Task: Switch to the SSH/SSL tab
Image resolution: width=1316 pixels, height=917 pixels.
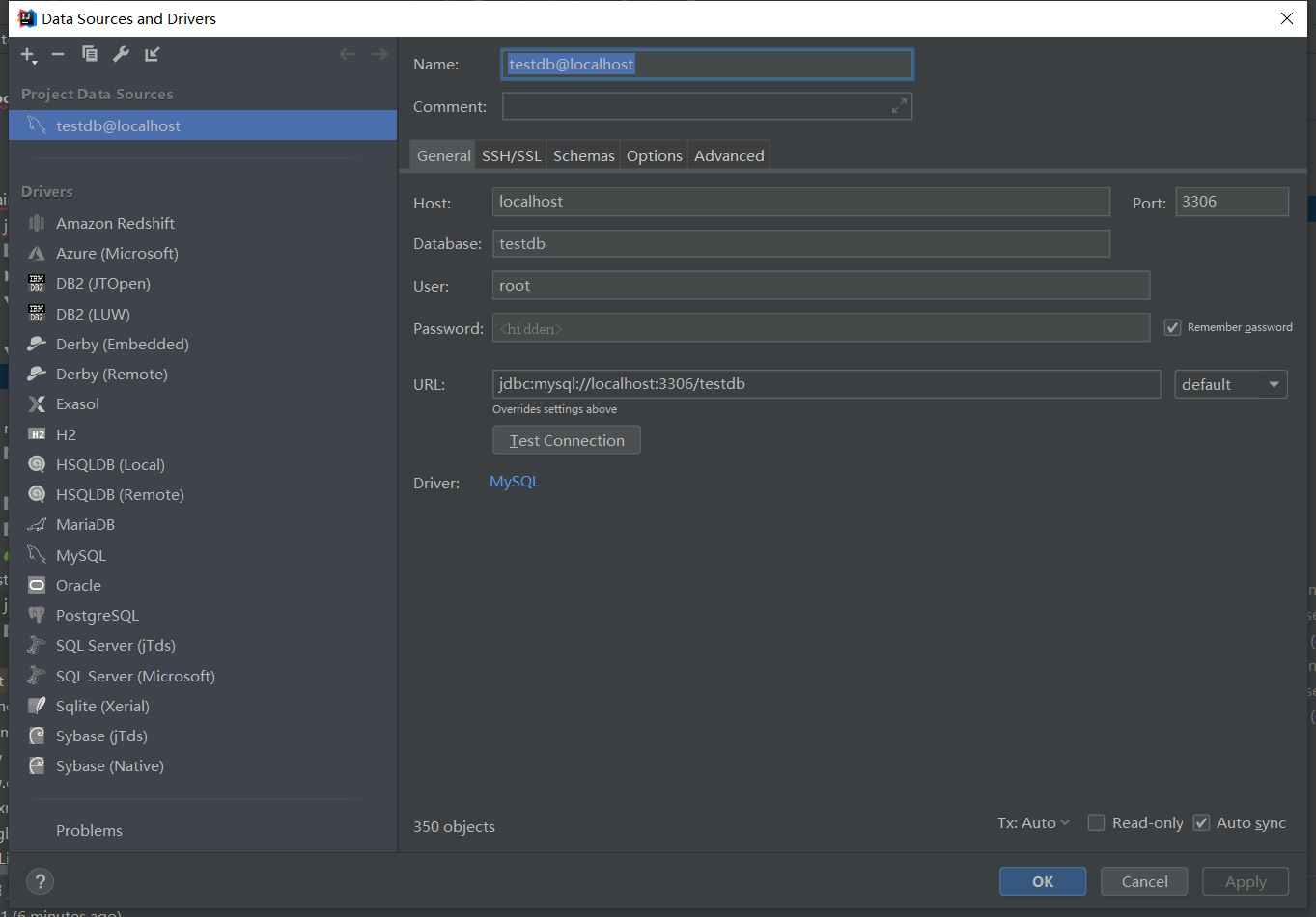Action: (512, 155)
